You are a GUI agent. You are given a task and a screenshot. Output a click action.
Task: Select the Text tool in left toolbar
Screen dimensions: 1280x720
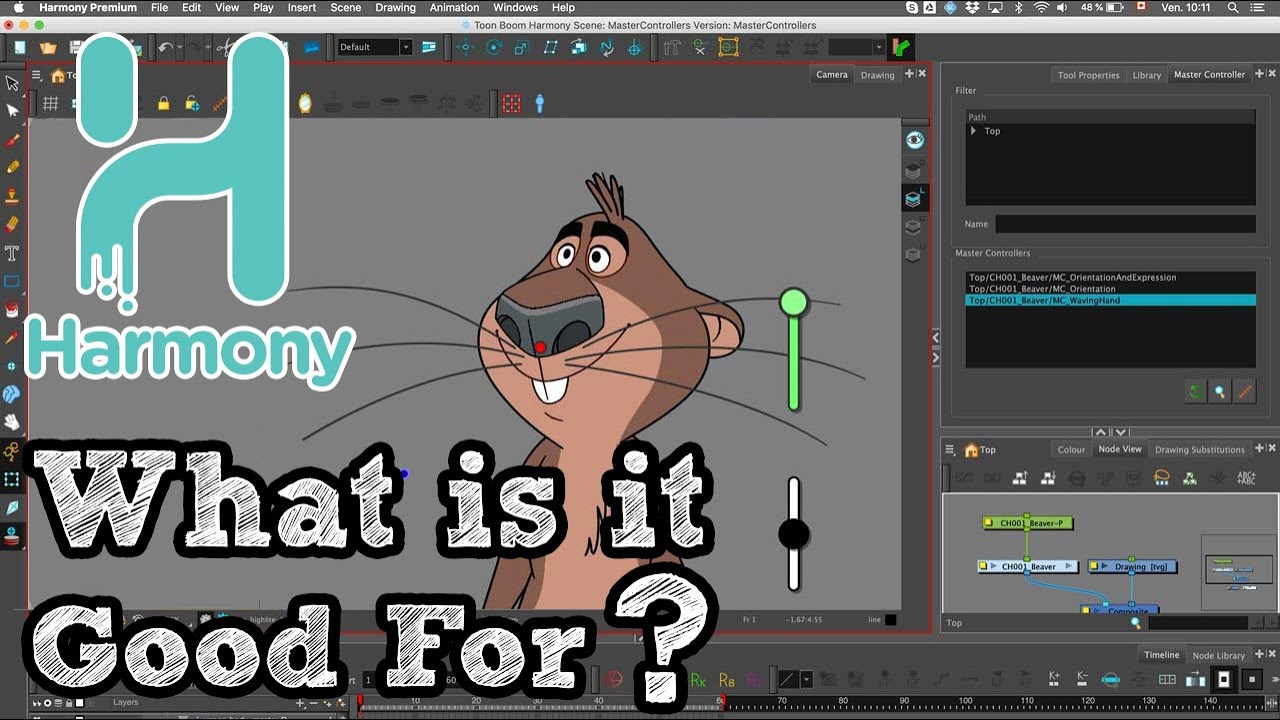coord(12,252)
